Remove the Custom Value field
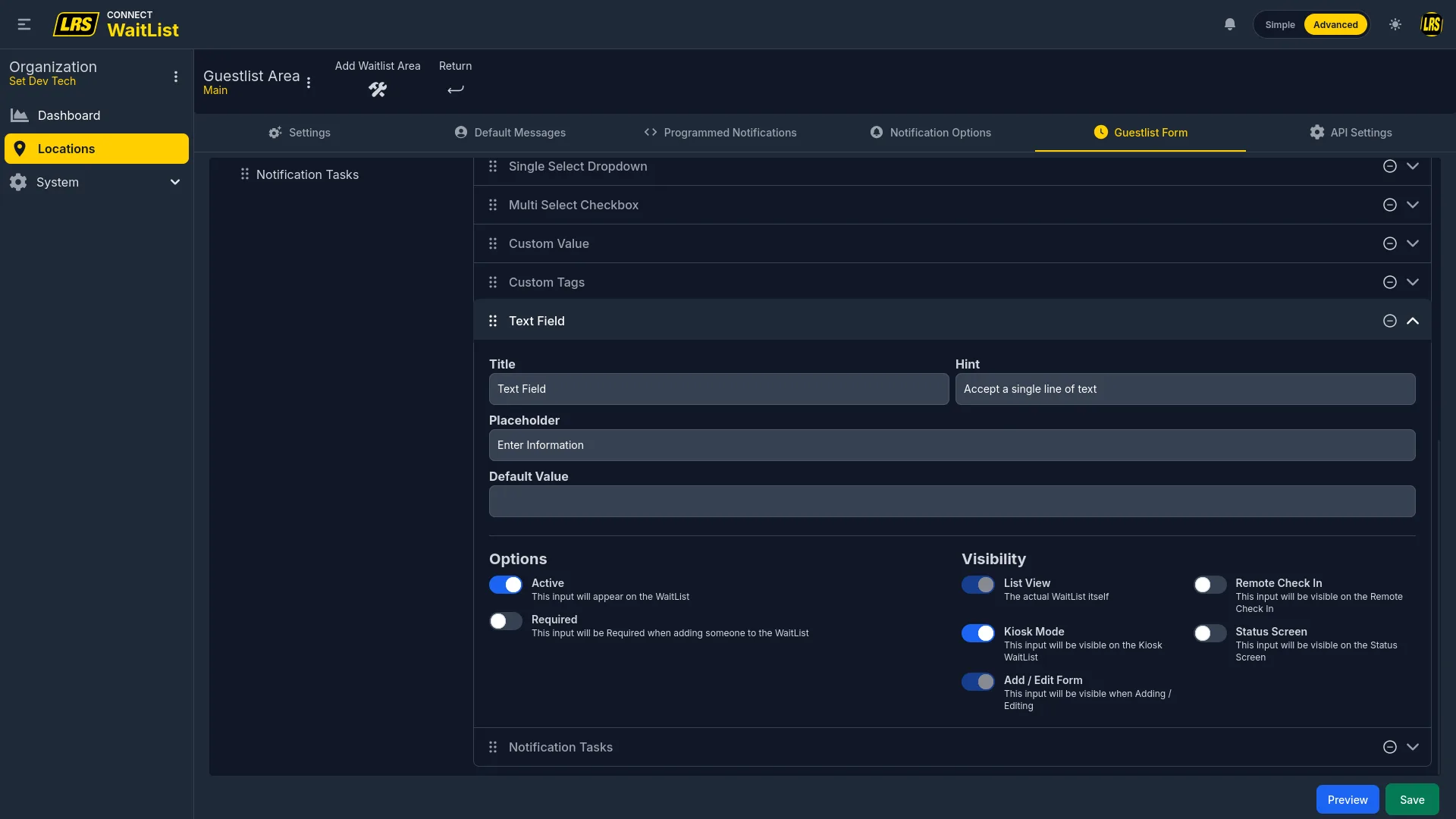Viewport: 1456px width, 819px height. (1389, 243)
